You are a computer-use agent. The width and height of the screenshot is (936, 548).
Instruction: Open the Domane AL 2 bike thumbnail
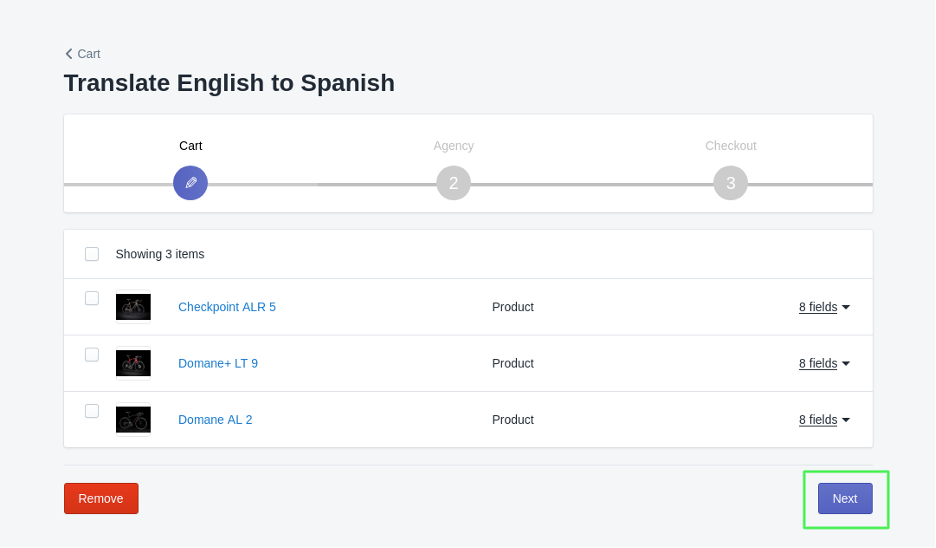pyautogui.click(x=133, y=420)
